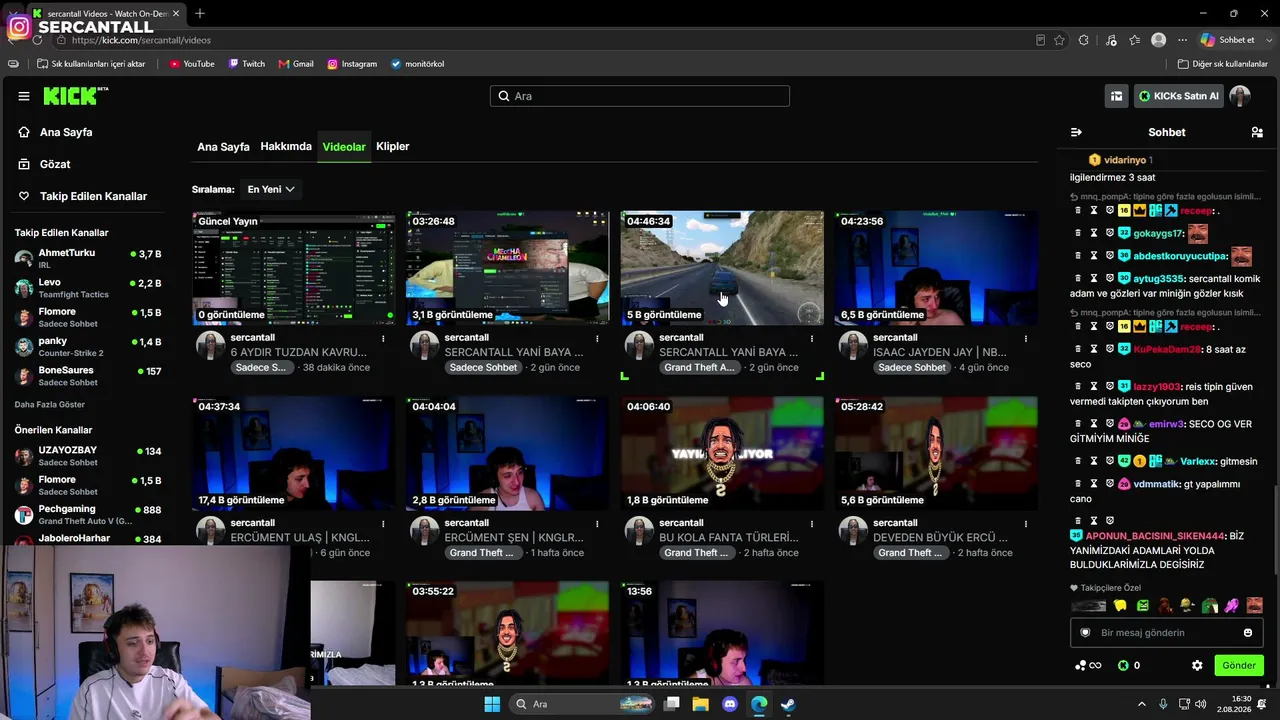Open Steam from the taskbar
Screen dimensions: 1280x720
(x=788, y=704)
